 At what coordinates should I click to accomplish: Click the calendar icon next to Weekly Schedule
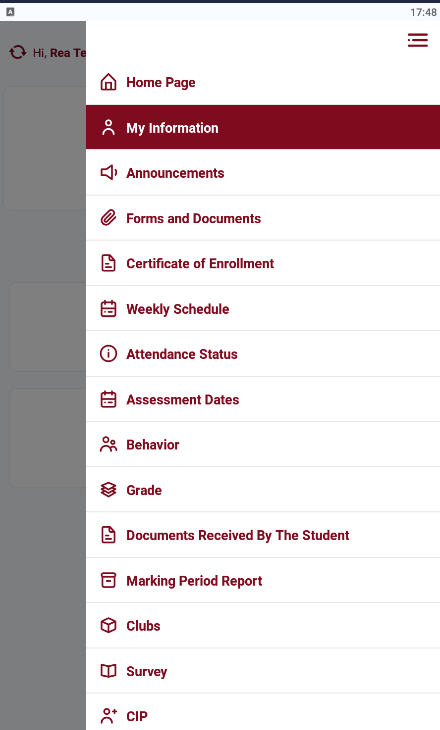click(108, 309)
